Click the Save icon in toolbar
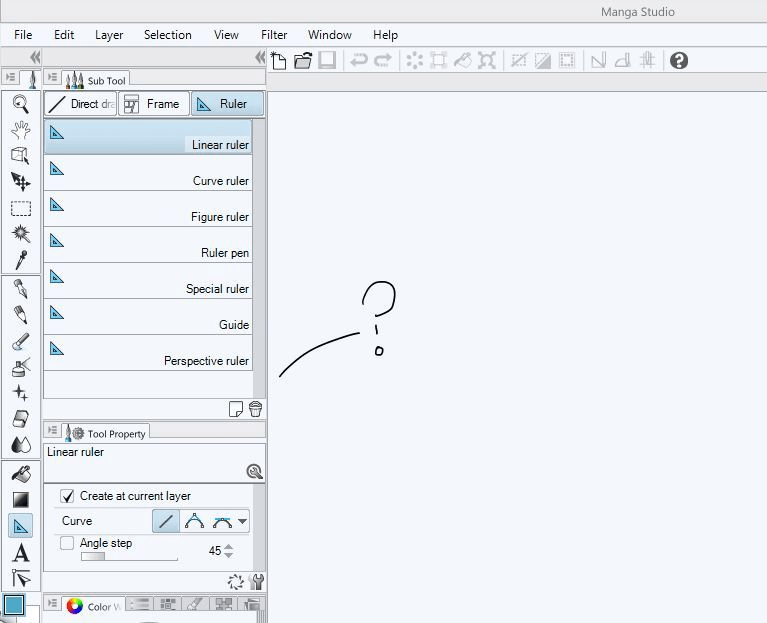767x623 pixels. pyautogui.click(x=327, y=61)
